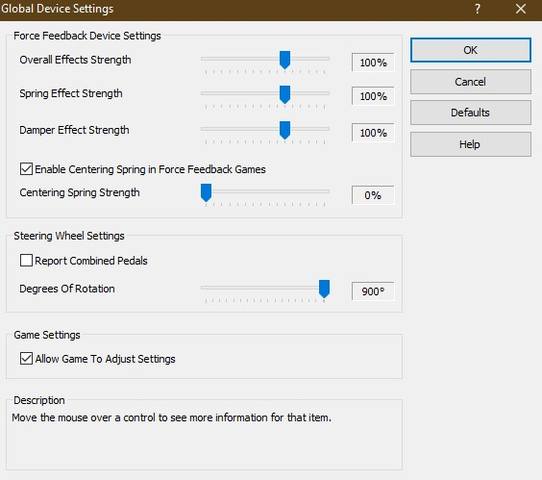Restore settings with the Defaults button

tap(470, 112)
